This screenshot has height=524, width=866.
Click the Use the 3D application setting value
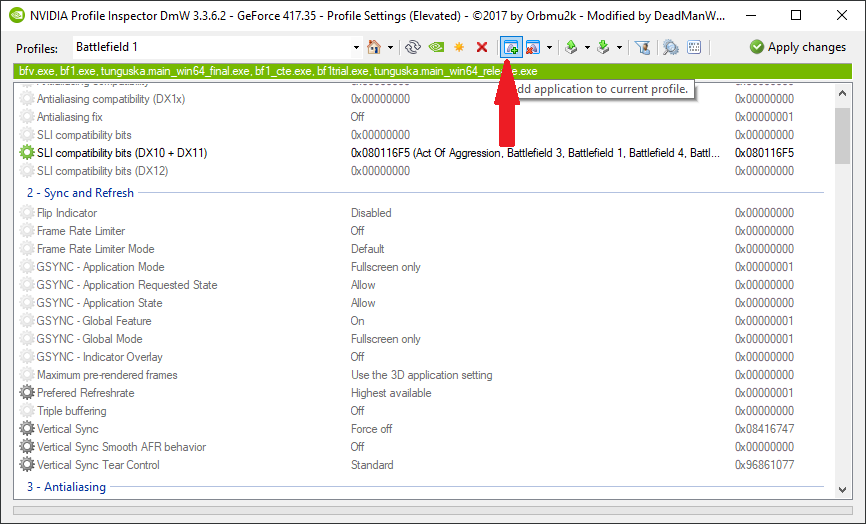coord(421,375)
